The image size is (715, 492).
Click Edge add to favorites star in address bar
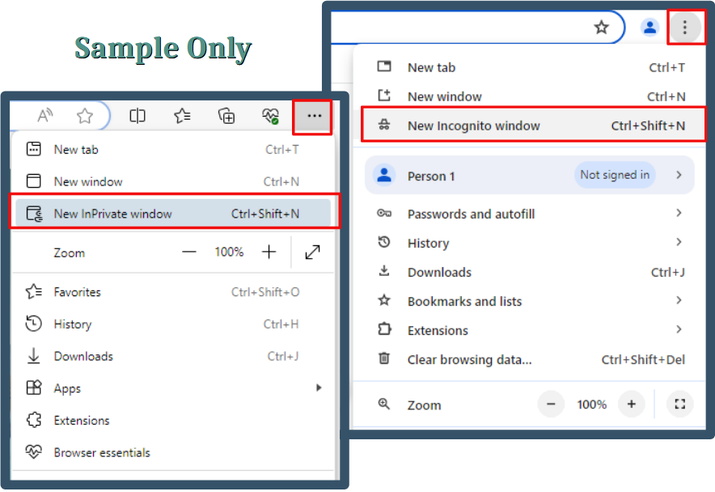pyautogui.click(x=85, y=116)
